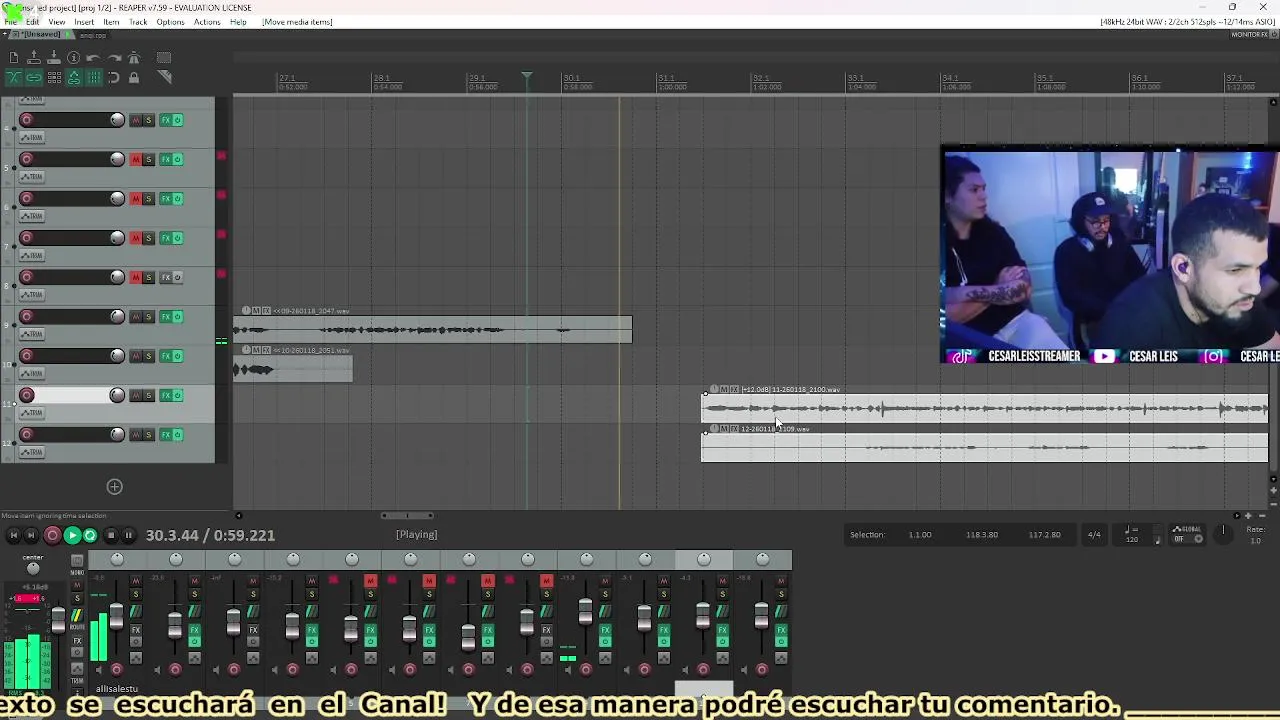This screenshot has height=720, width=1280.
Task: Click the go to project start transport button
Action: [13, 536]
